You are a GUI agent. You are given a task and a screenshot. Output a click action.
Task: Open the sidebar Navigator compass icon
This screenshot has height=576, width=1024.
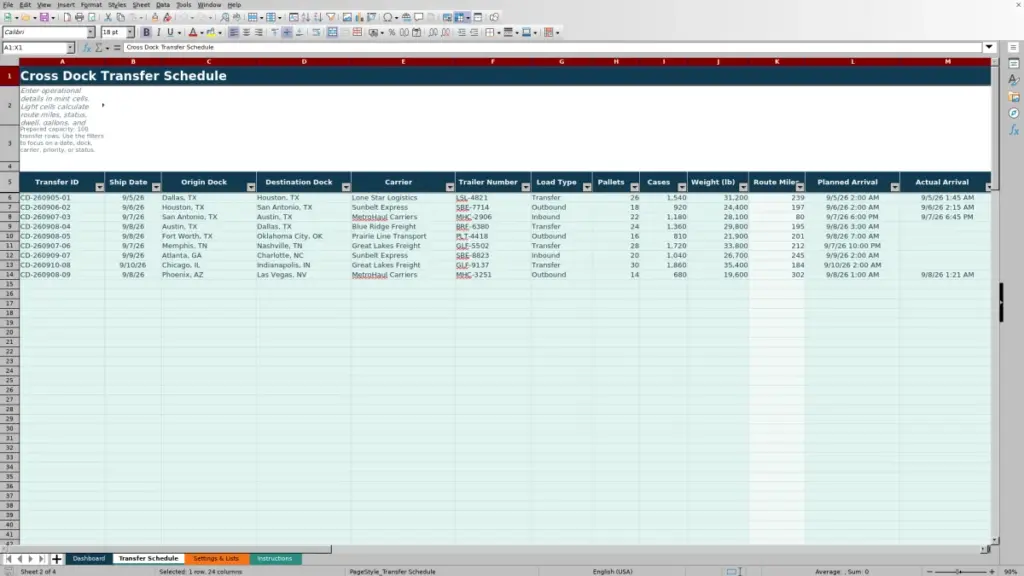(1014, 114)
